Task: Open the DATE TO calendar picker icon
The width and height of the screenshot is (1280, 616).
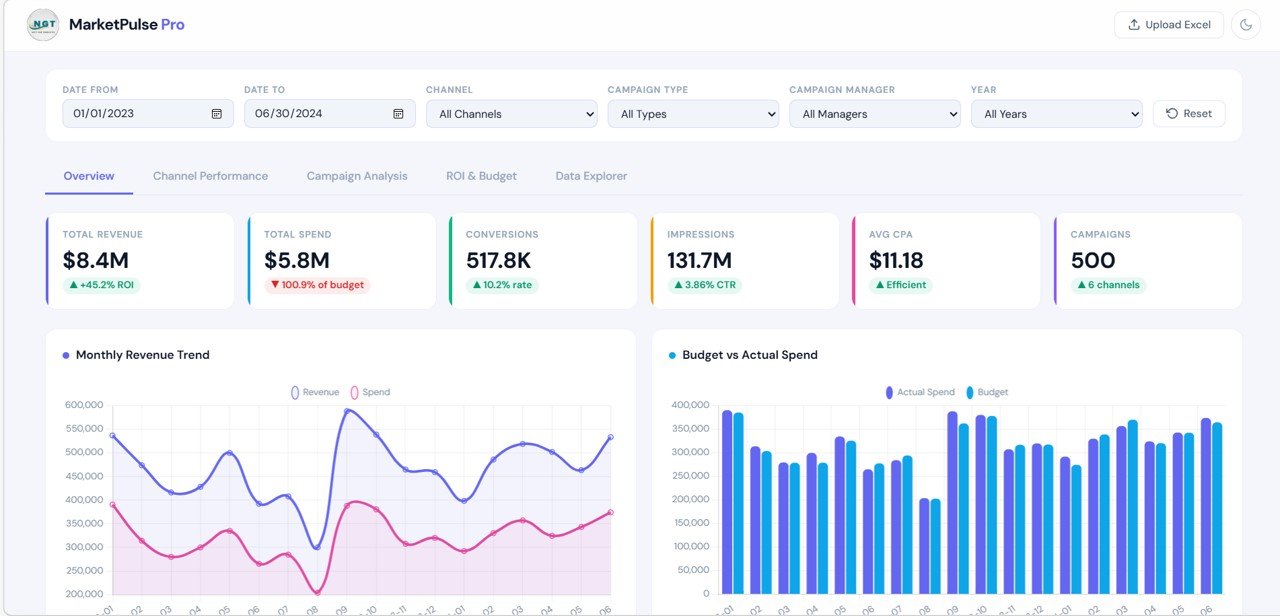Action: (396, 113)
